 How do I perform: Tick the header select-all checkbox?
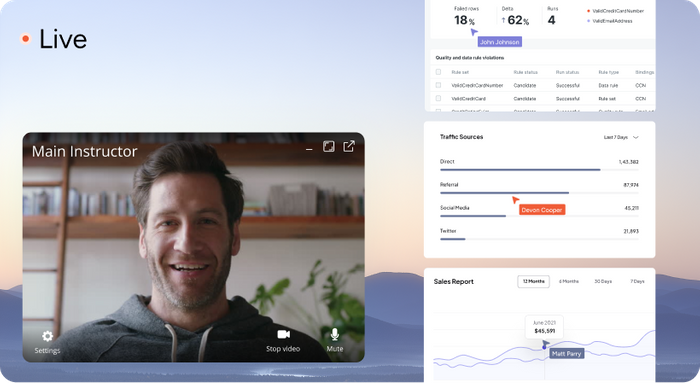click(438, 72)
